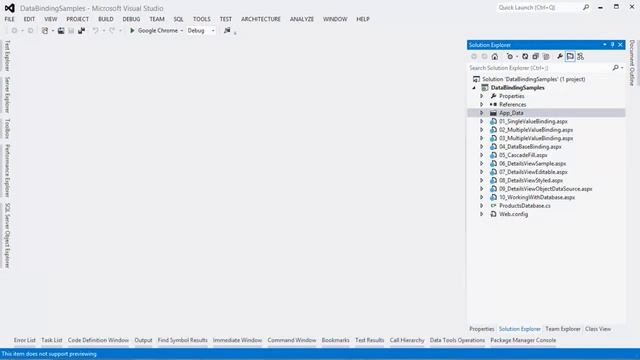Open the Document Outline side tab
Screen dimensions: 640x360
632,63
